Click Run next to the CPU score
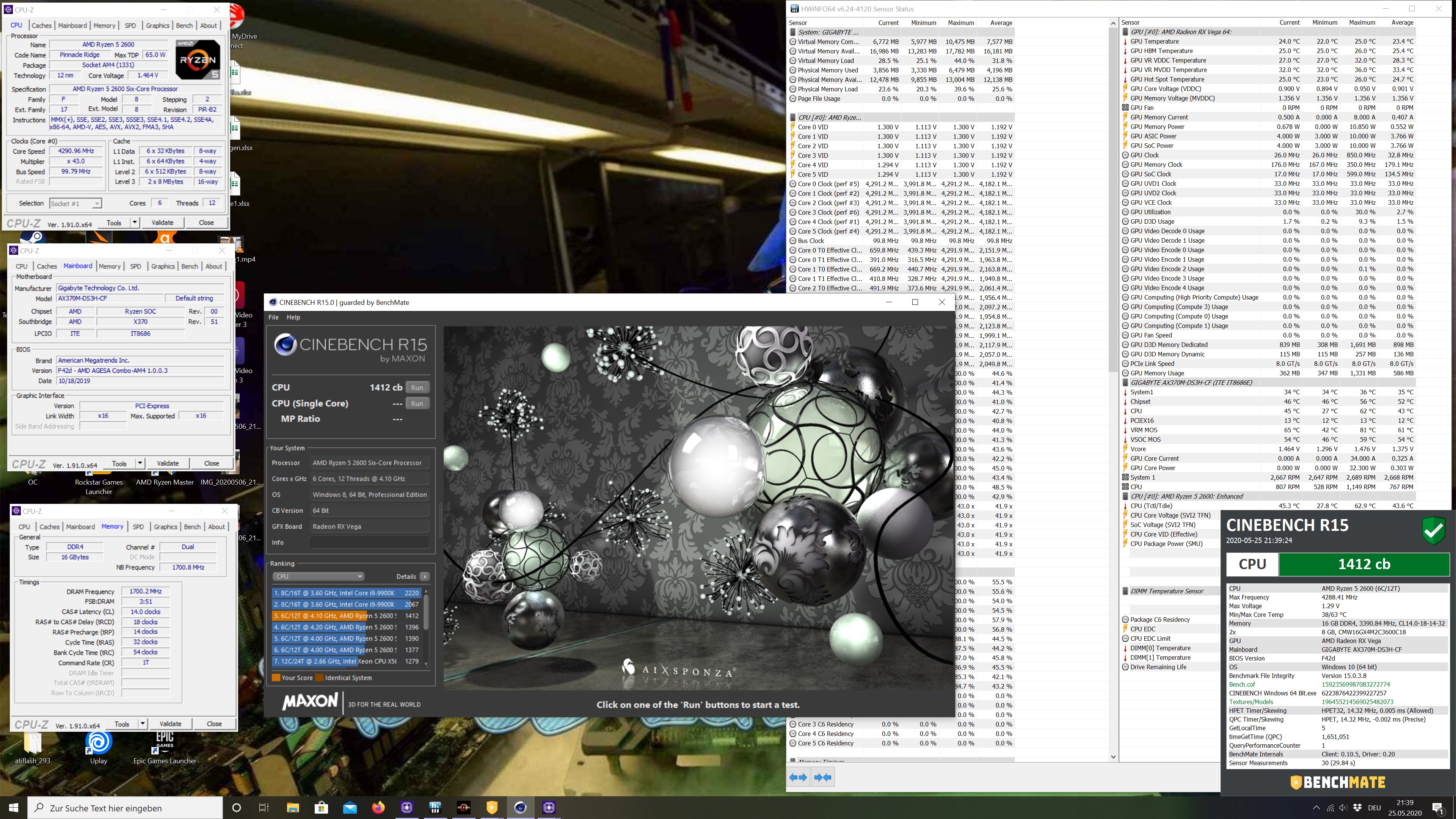Viewport: 1456px width, 819px height. (417, 388)
